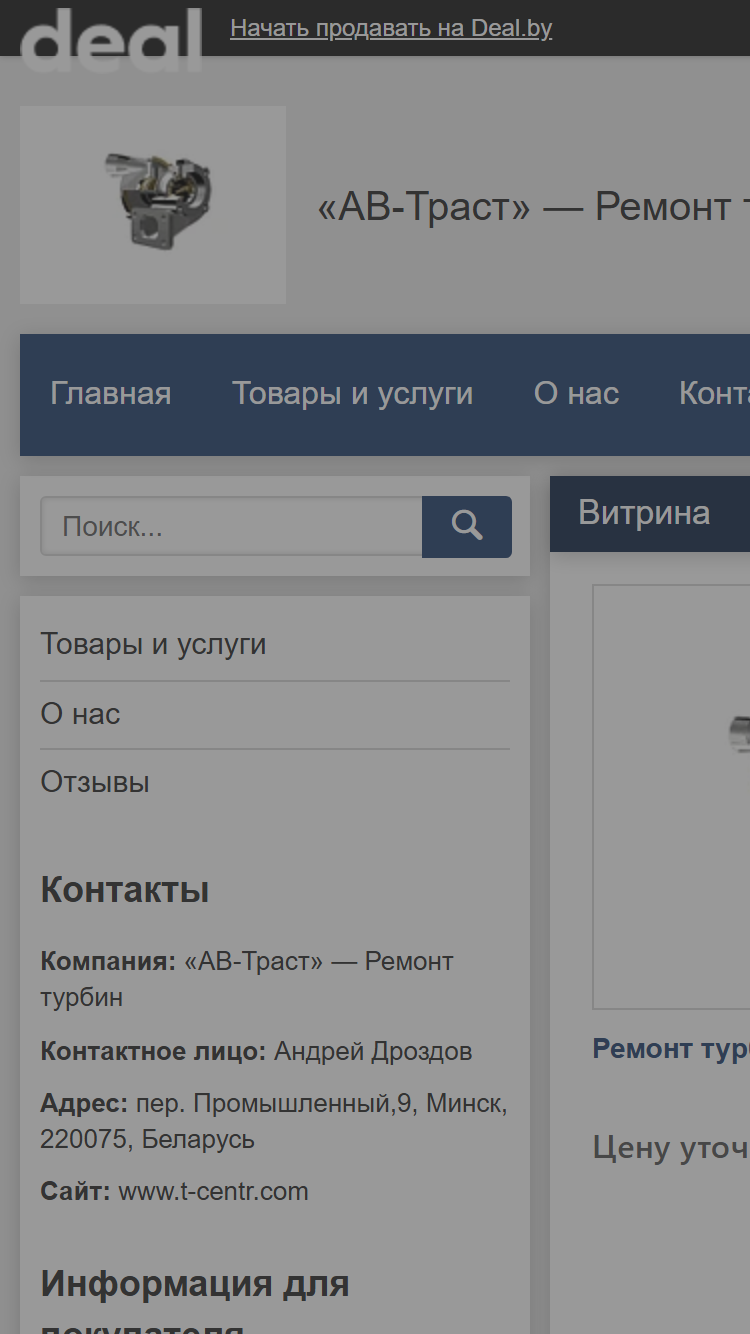The width and height of the screenshot is (750, 1334).
Task: Open the Главная menu item
Action: [111, 394]
